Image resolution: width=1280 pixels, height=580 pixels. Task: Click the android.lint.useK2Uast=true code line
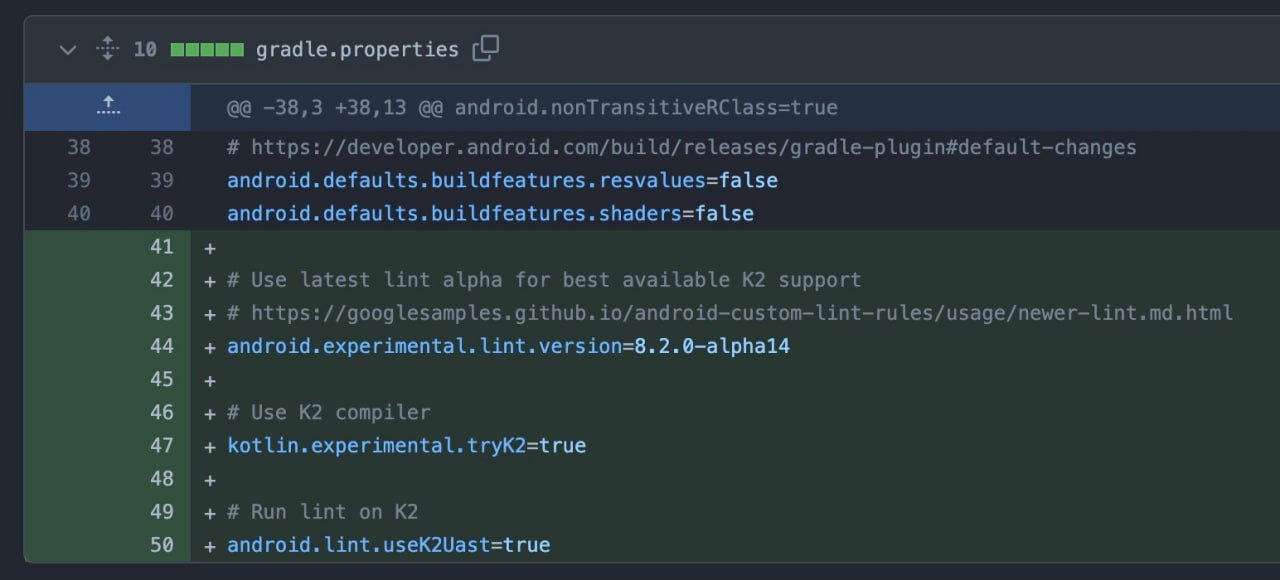pyautogui.click(x=388, y=545)
